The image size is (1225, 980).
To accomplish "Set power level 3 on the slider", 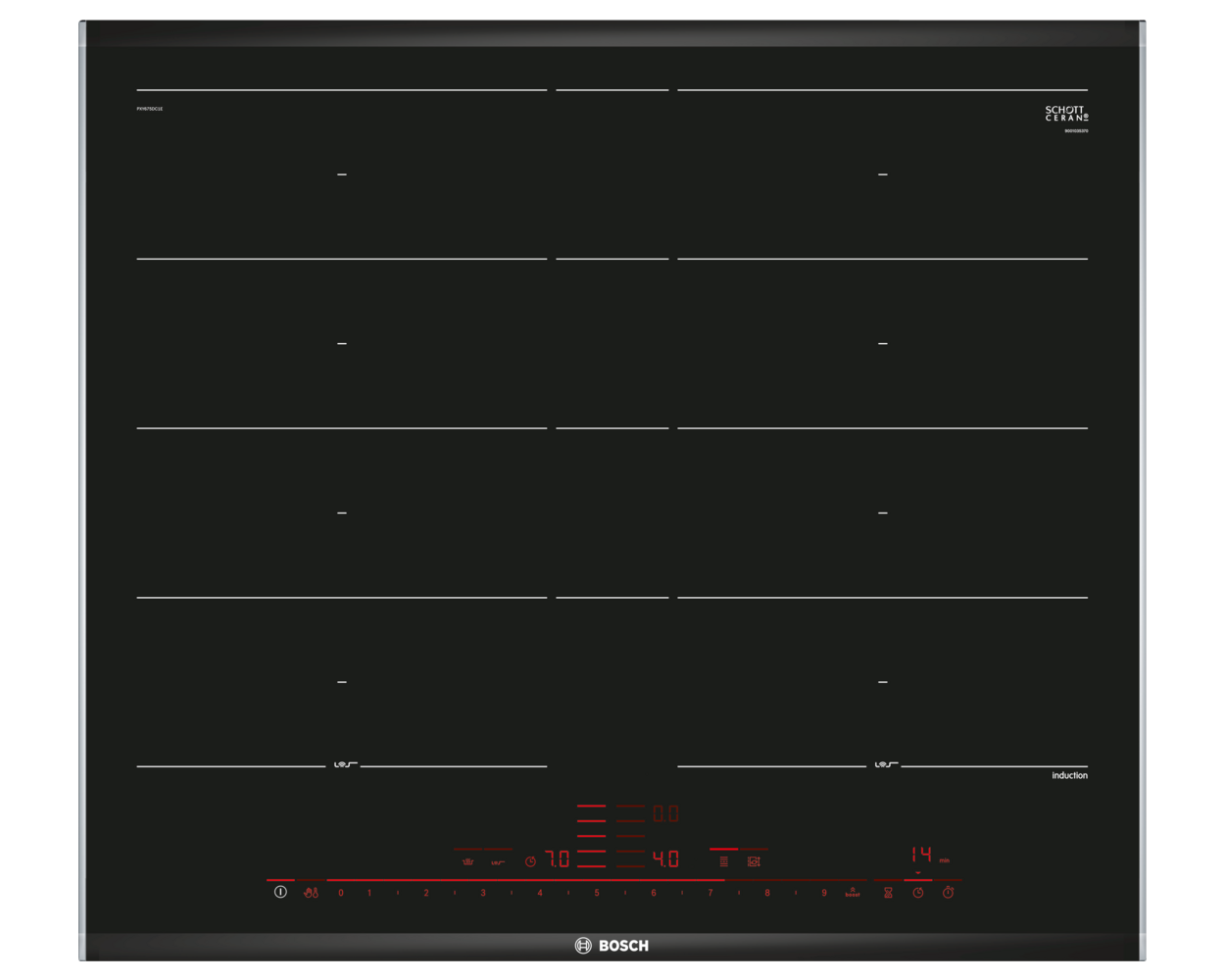I will [483, 893].
